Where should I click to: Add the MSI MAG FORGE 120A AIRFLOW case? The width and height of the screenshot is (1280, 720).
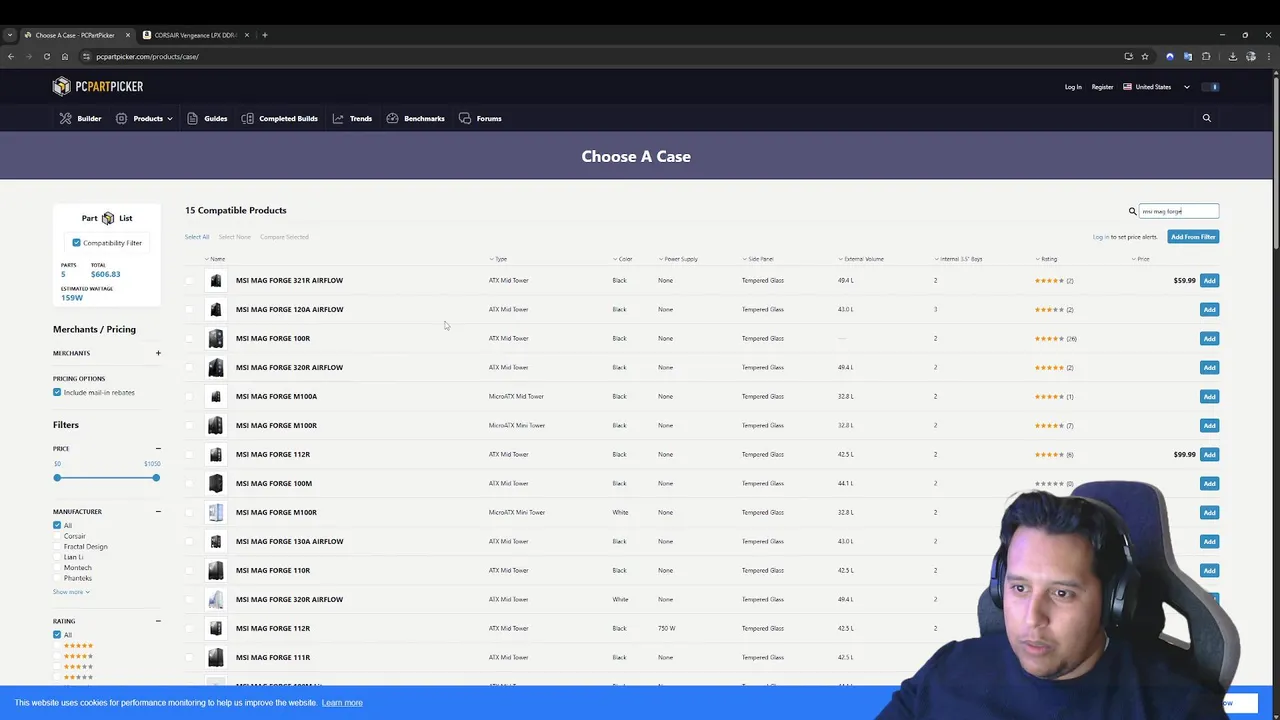coord(1209,310)
